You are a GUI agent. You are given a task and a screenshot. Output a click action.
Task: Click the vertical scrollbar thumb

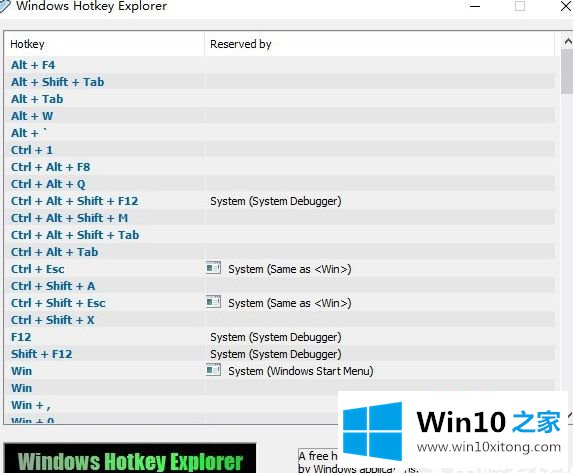pos(567,71)
